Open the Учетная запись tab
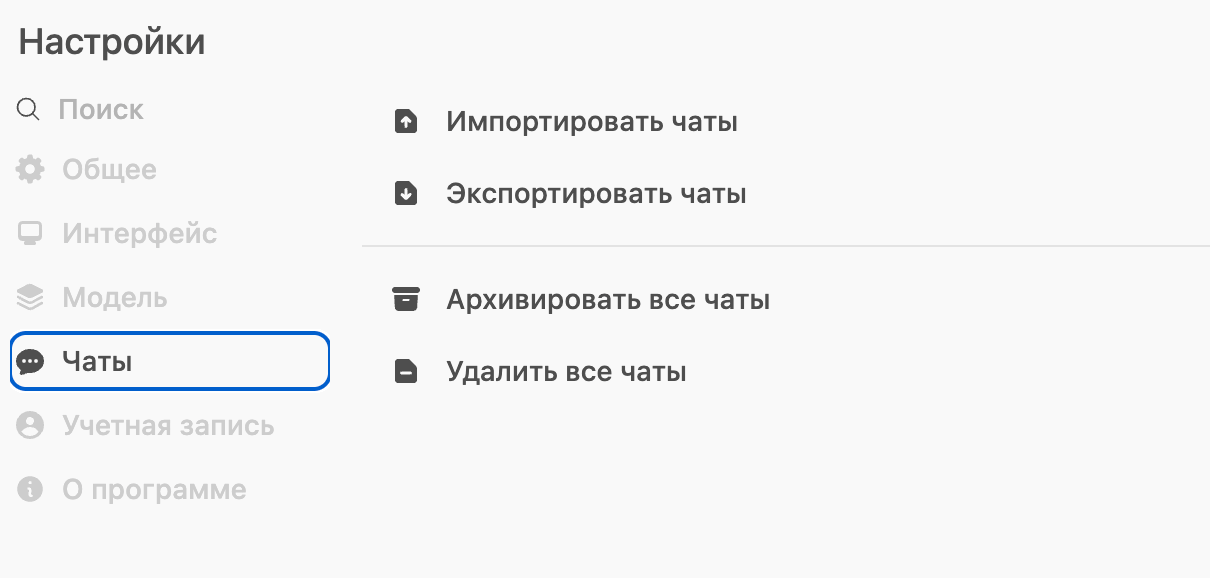Image resolution: width=1210 pixels, height=578 pixels. 167,426
